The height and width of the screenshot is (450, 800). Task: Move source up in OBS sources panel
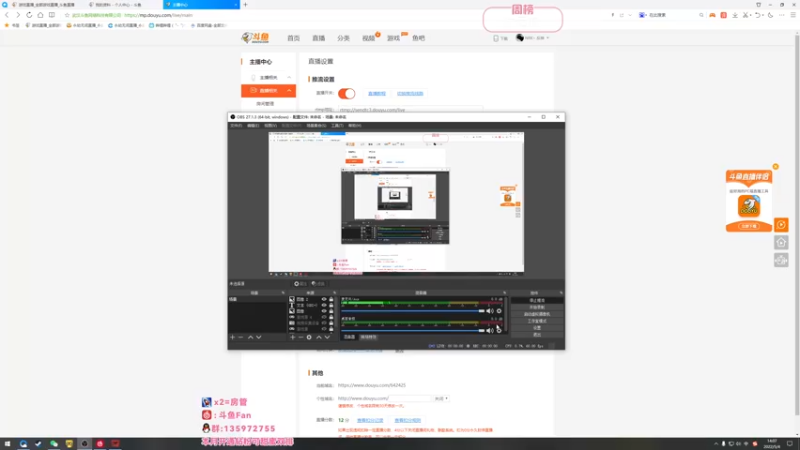tap(319, 337)
